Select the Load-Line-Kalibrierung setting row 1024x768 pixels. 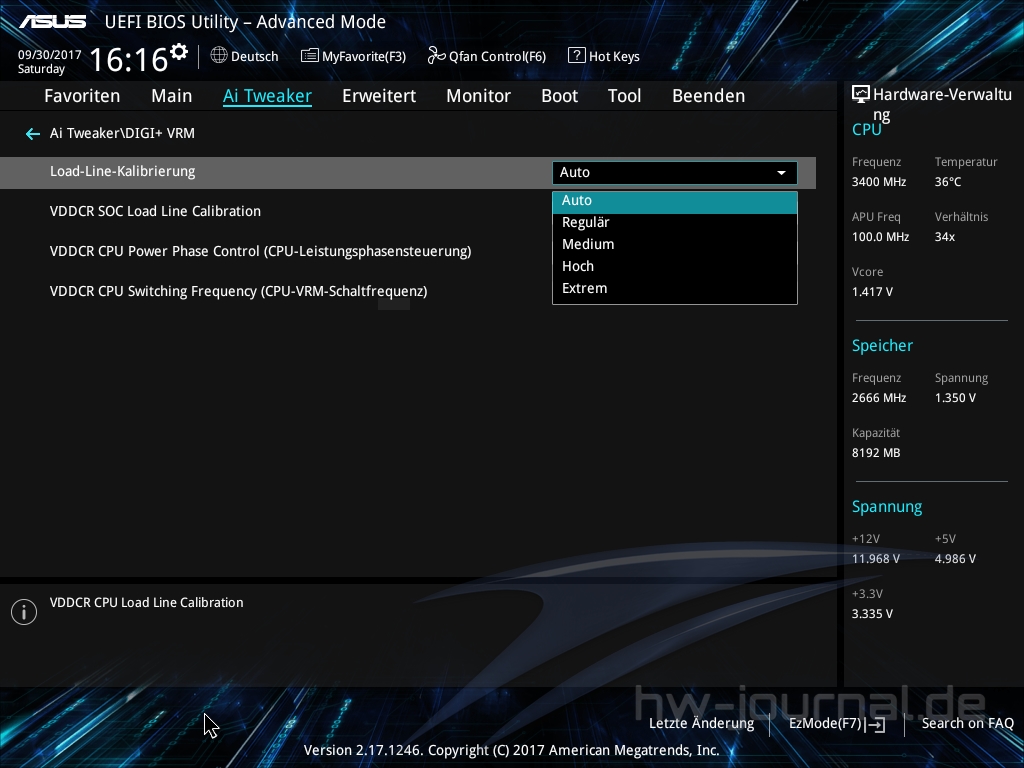tap(408, 172)
